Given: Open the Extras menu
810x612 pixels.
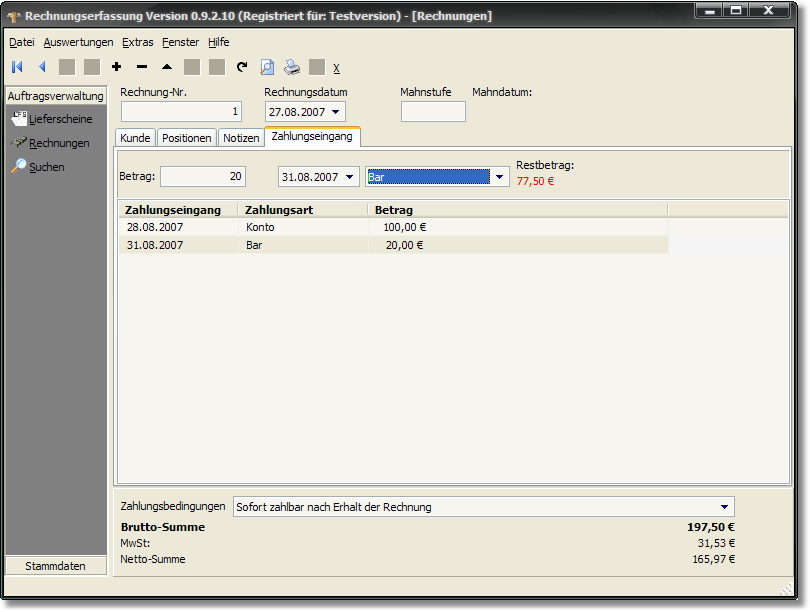Looking at the screenshot, I should [x=137, y=42].
